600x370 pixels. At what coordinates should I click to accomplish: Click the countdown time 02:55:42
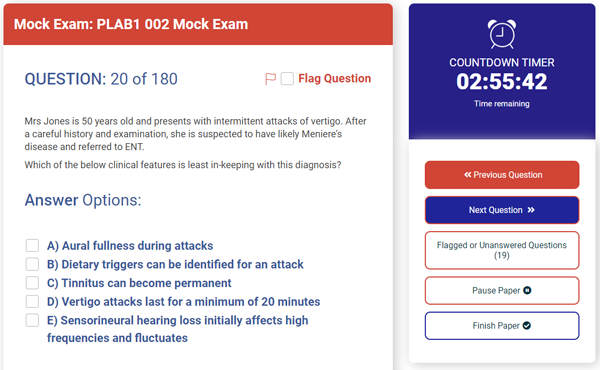pos(502,81)
